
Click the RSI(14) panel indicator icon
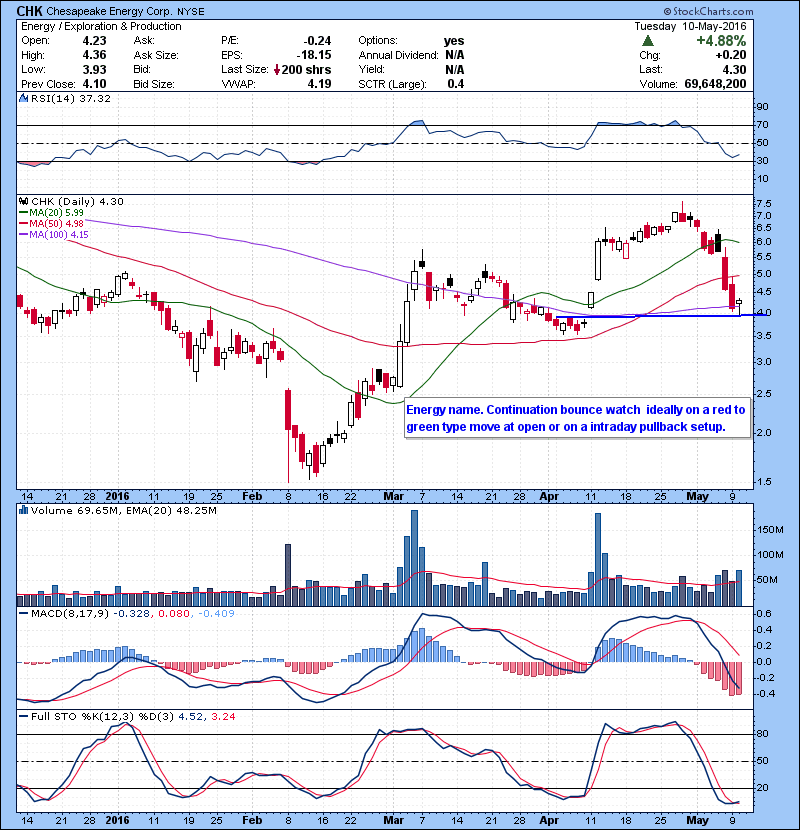pos(23,98)
